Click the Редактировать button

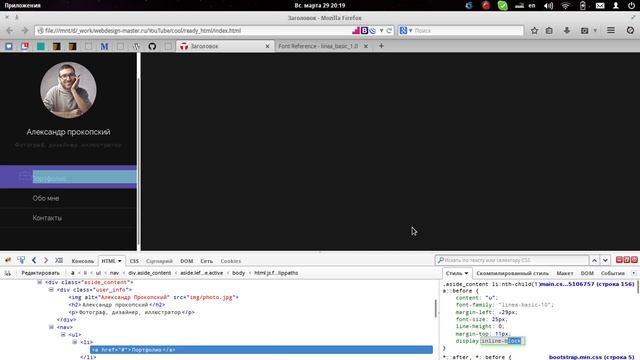40,273
